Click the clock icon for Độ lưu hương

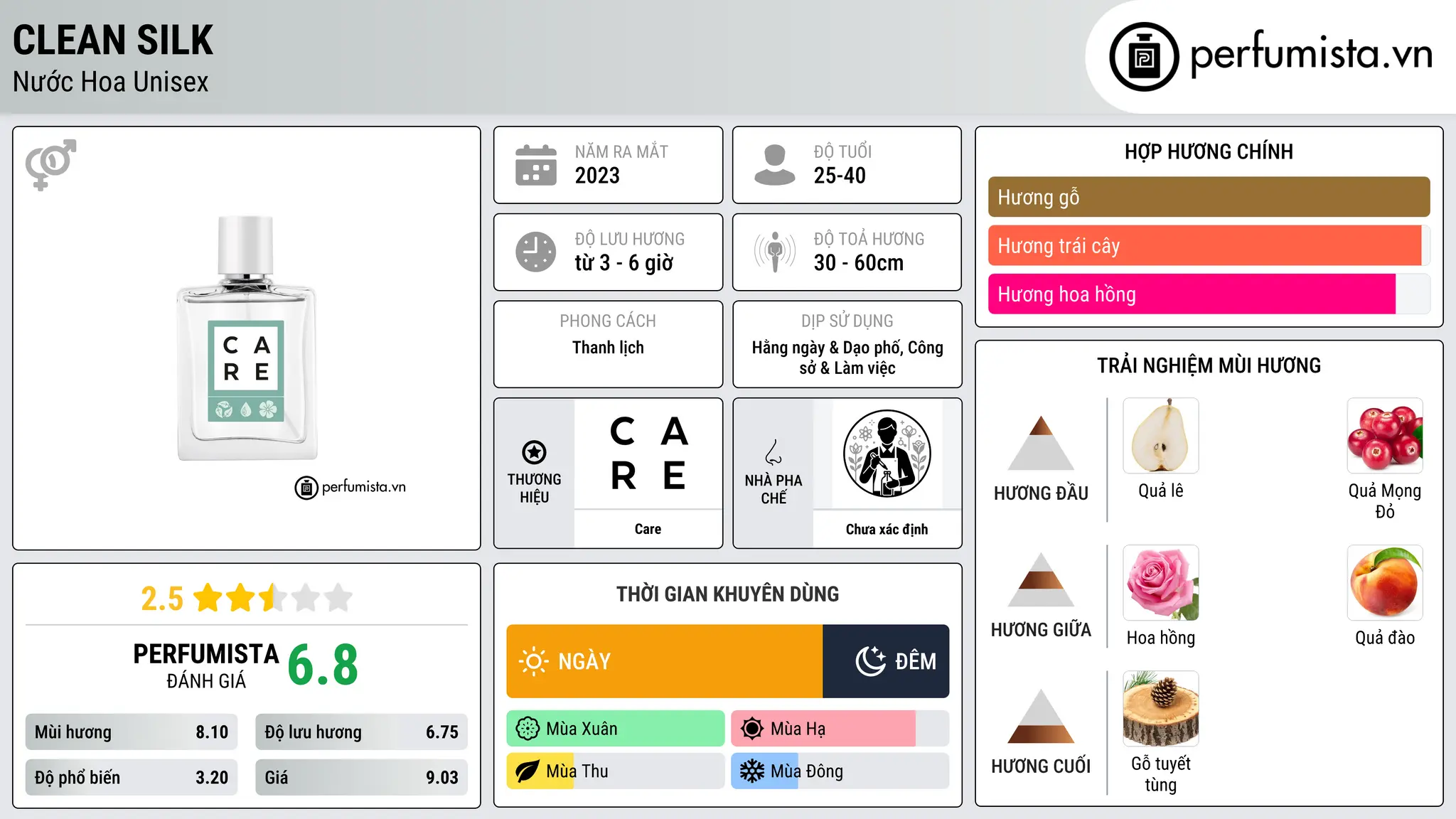(536, 252)
